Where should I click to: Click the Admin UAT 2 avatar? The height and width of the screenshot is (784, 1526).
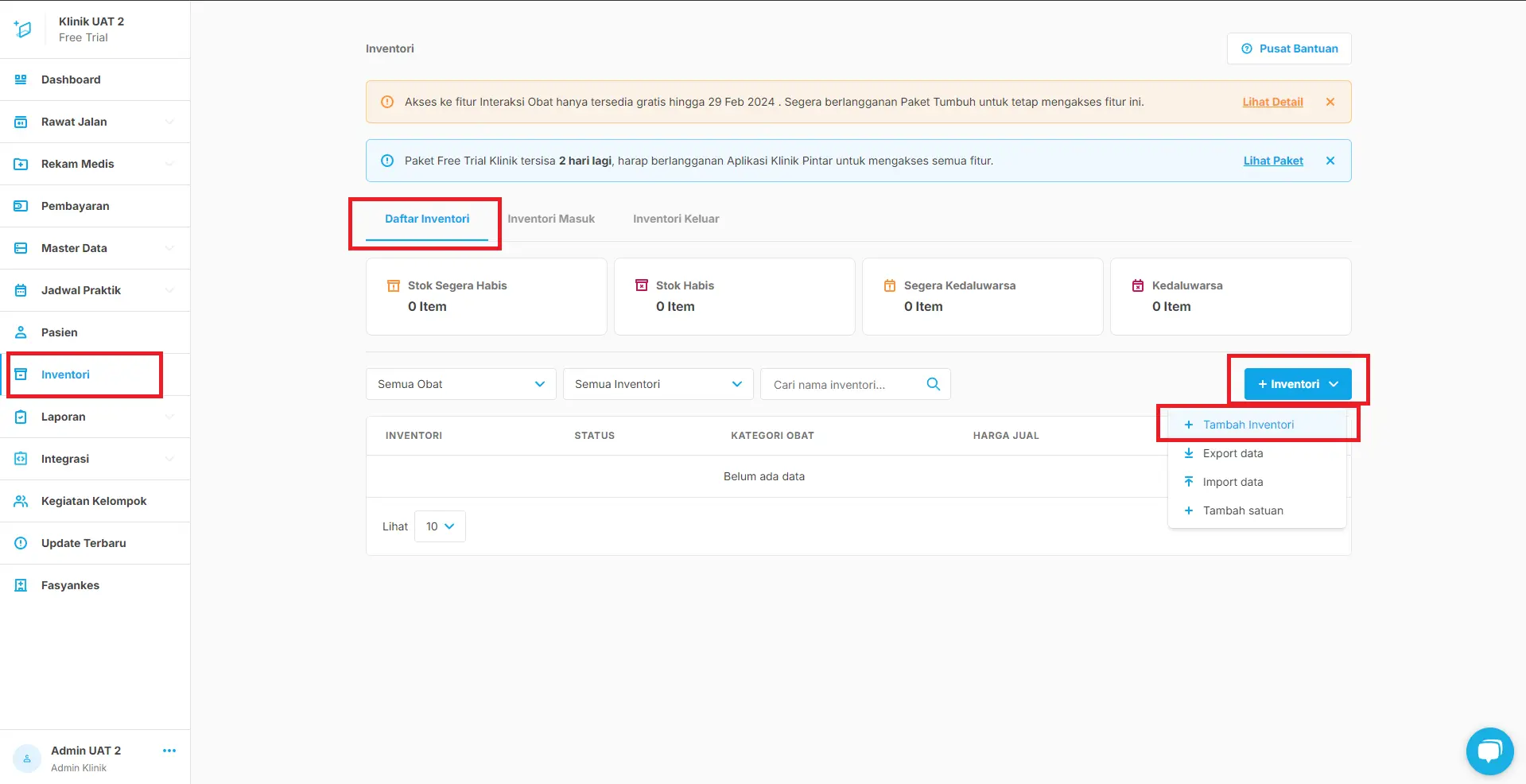coord(27,759)
